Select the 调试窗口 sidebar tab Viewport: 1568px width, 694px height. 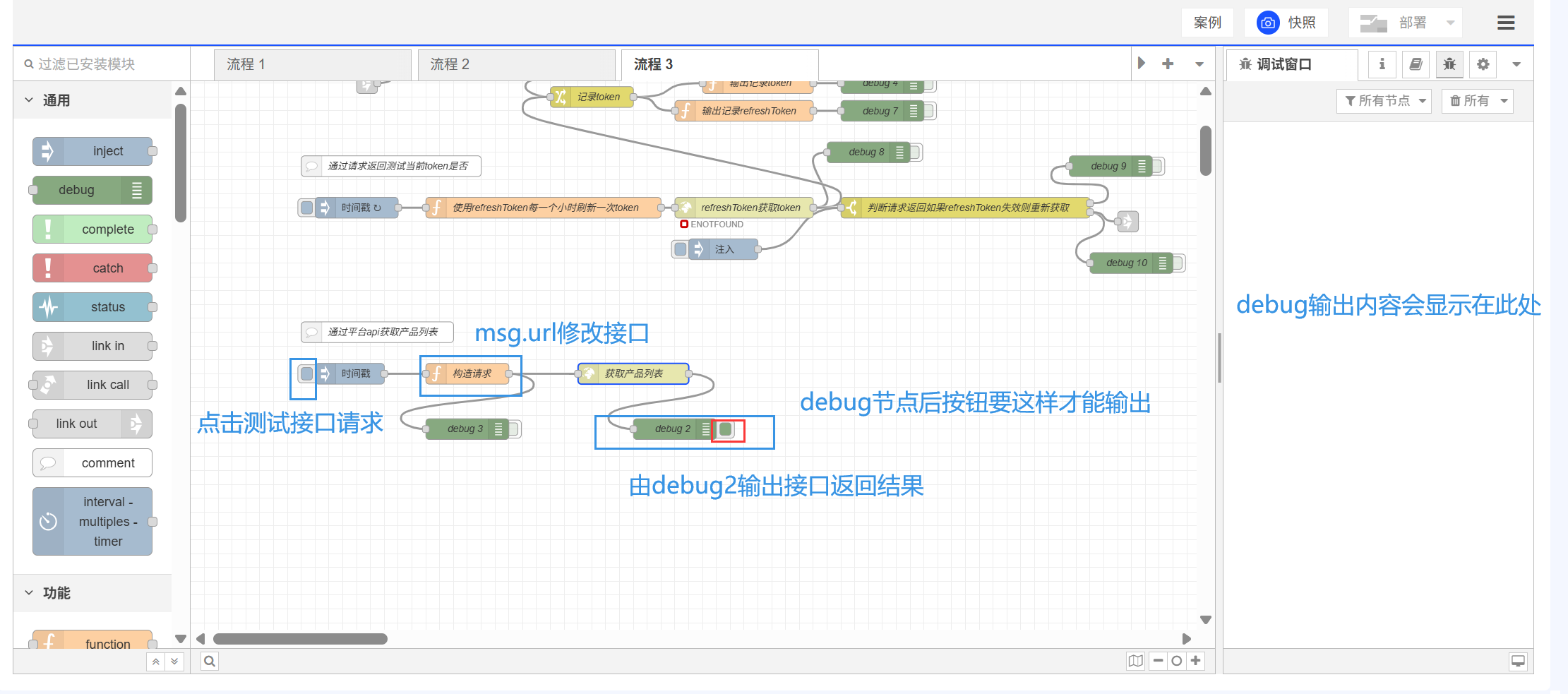1292,64
